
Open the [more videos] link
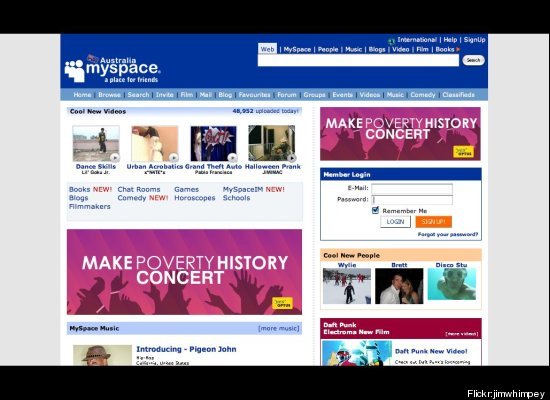pos(461,334)
